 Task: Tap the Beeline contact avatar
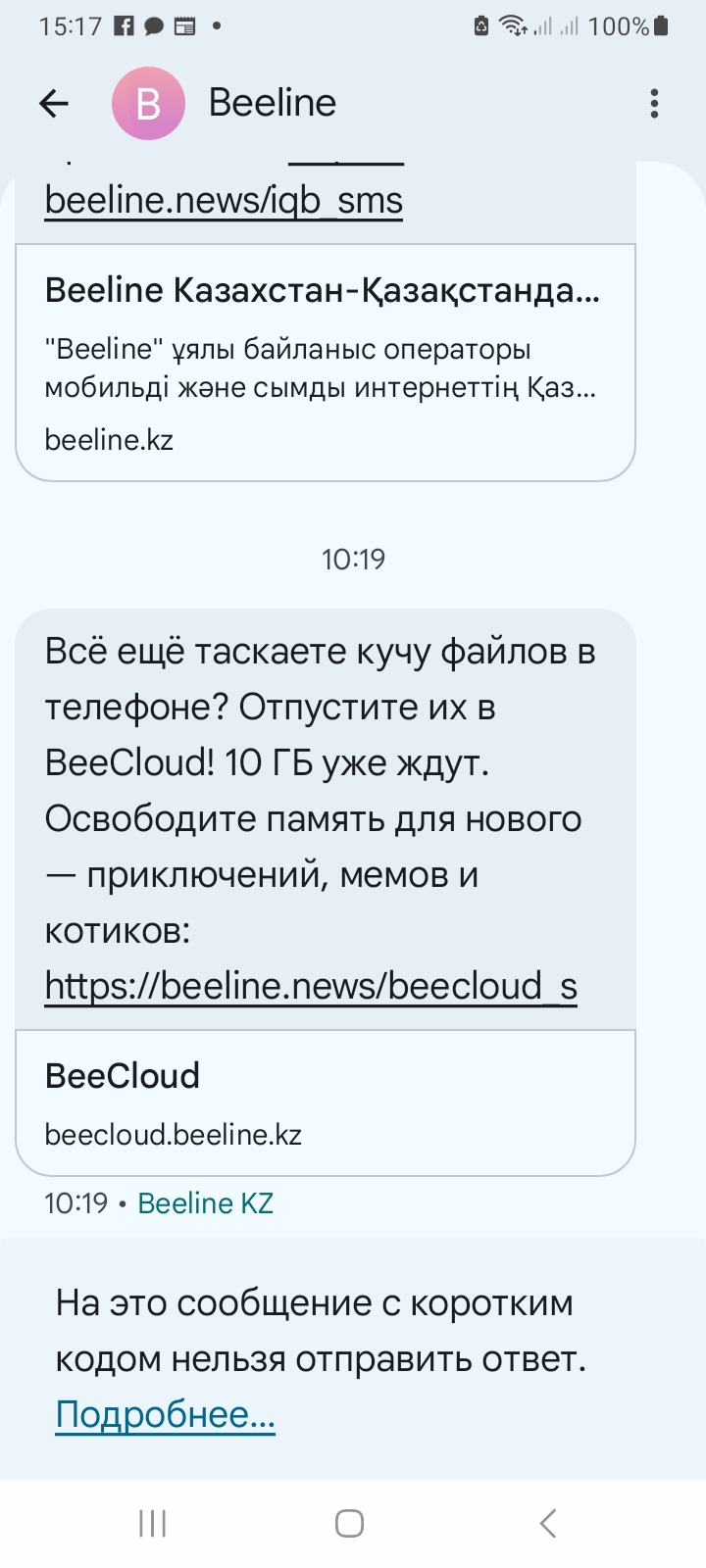[148, 103]
